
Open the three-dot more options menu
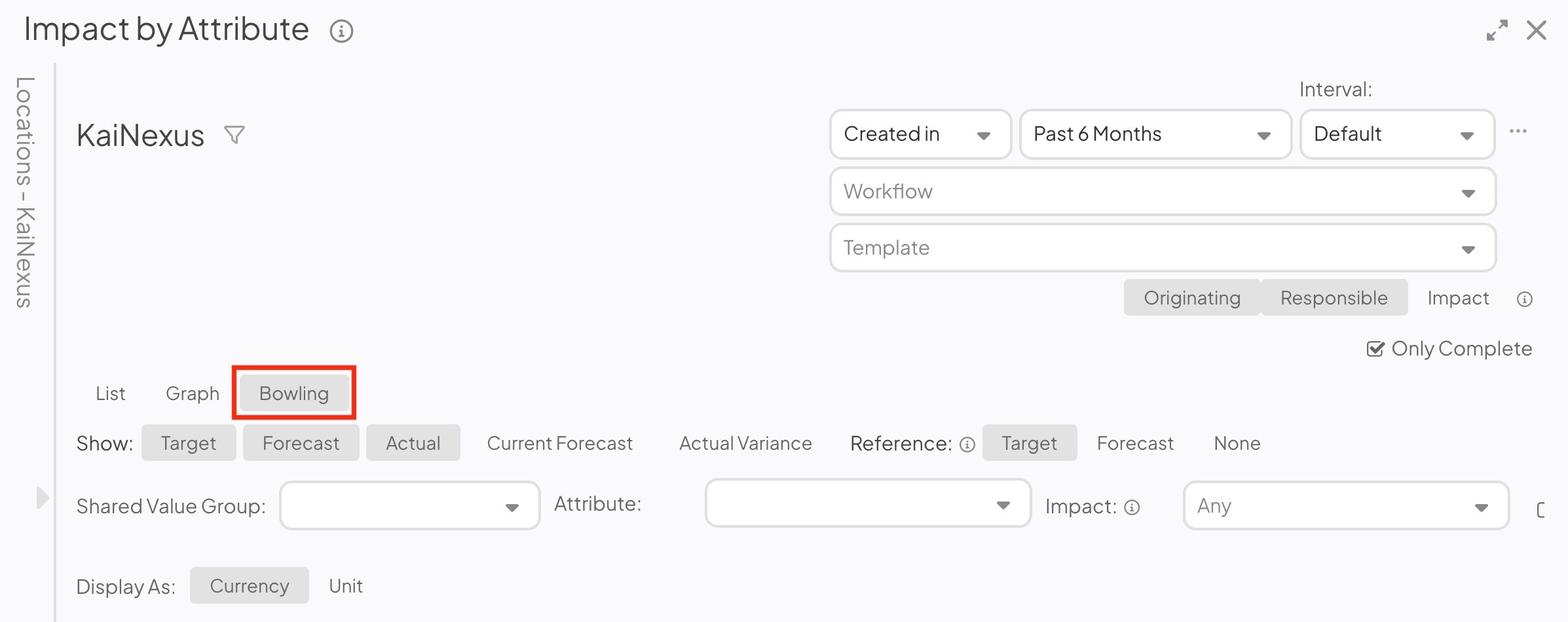[x=1518, y=132]
